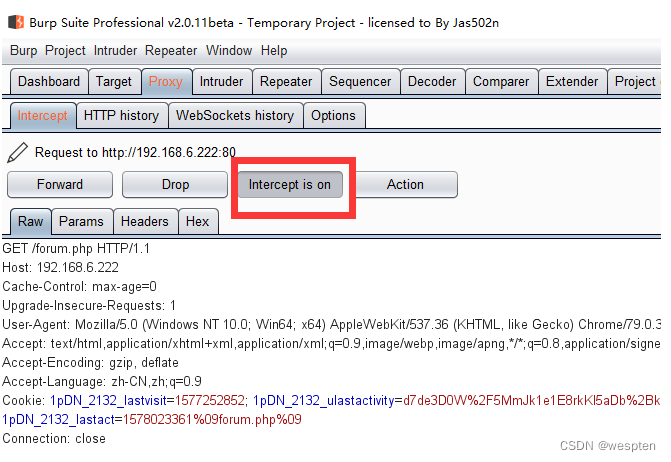This screenshot has height=462, width=671.
Task: Click the Forward button
Action: (x=60, y=185)
